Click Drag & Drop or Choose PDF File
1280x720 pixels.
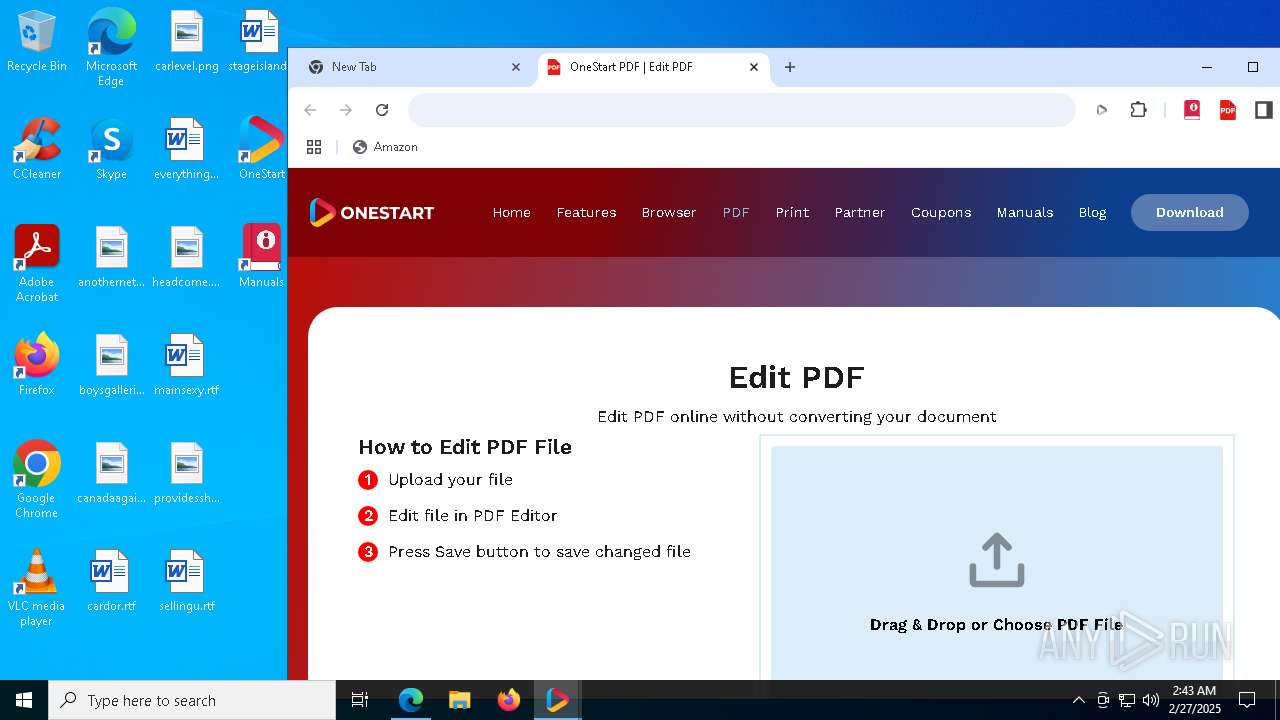pyautogui.click(x=996, y=625)
